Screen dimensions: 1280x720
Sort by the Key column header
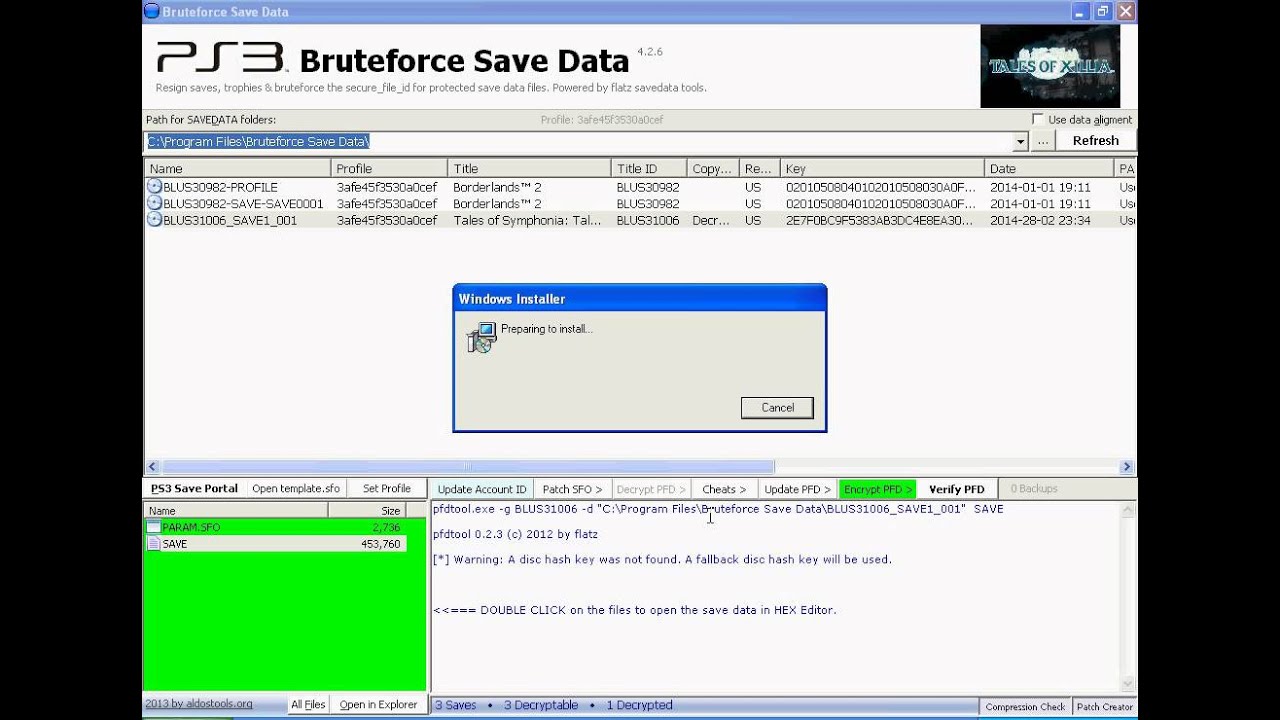(x=883, y=169)
